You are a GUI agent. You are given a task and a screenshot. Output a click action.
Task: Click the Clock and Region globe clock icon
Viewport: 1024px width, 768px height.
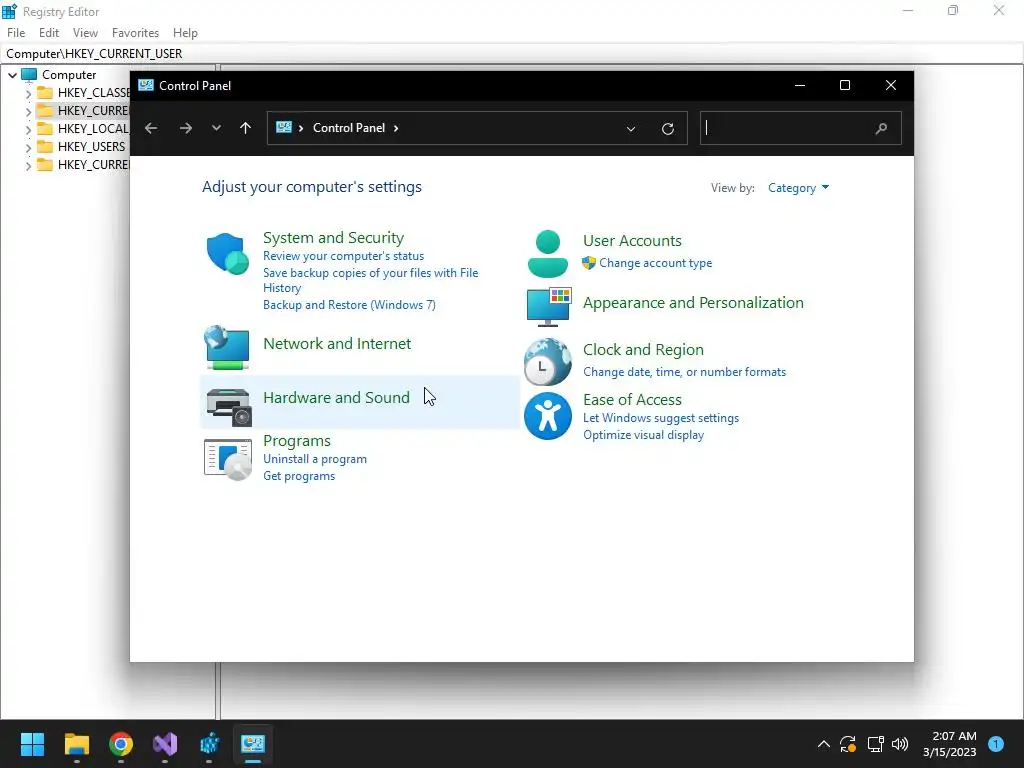pyautogui.click(x=547, y=361)
